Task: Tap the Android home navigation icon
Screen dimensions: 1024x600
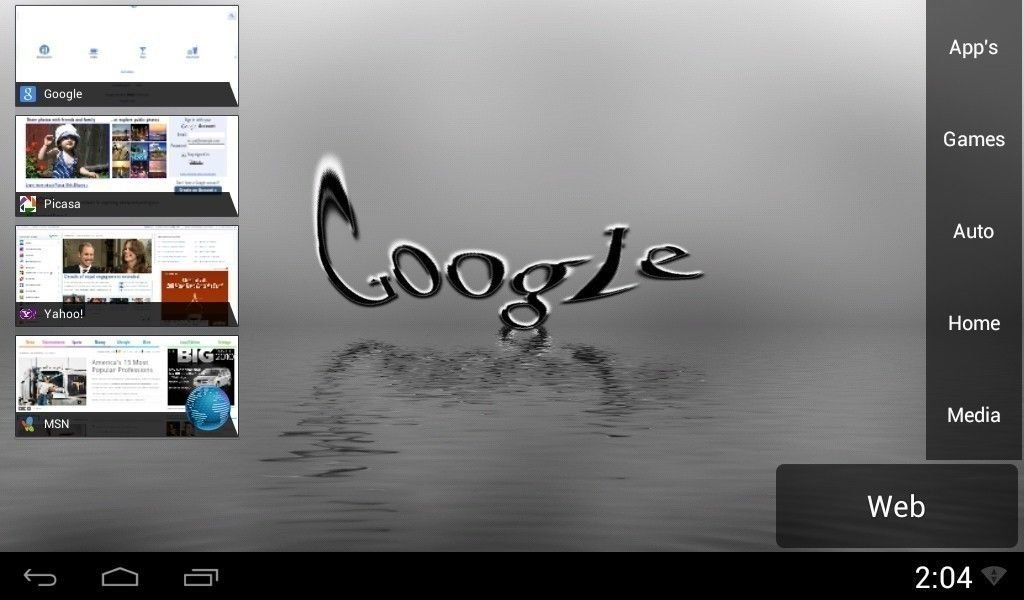Action: [x=120, y=577]
